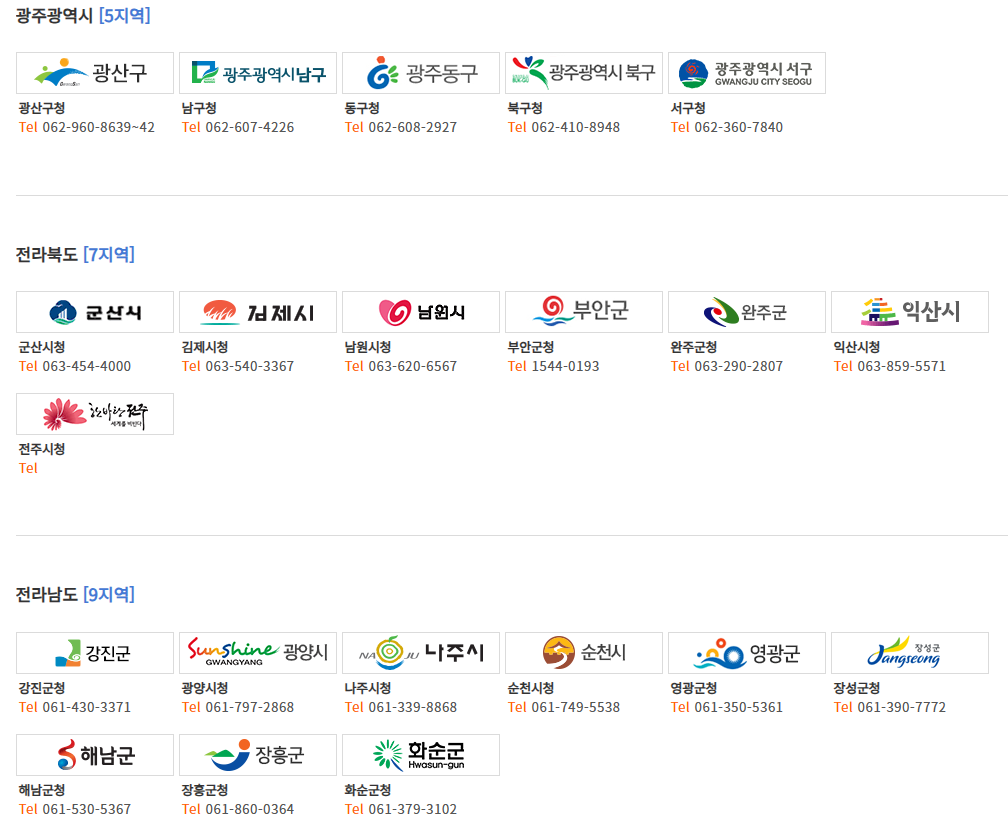Click phone number 063-540-3367
Image resolution: width=1008 pixels, height=826 pixels.
(250, 366)
